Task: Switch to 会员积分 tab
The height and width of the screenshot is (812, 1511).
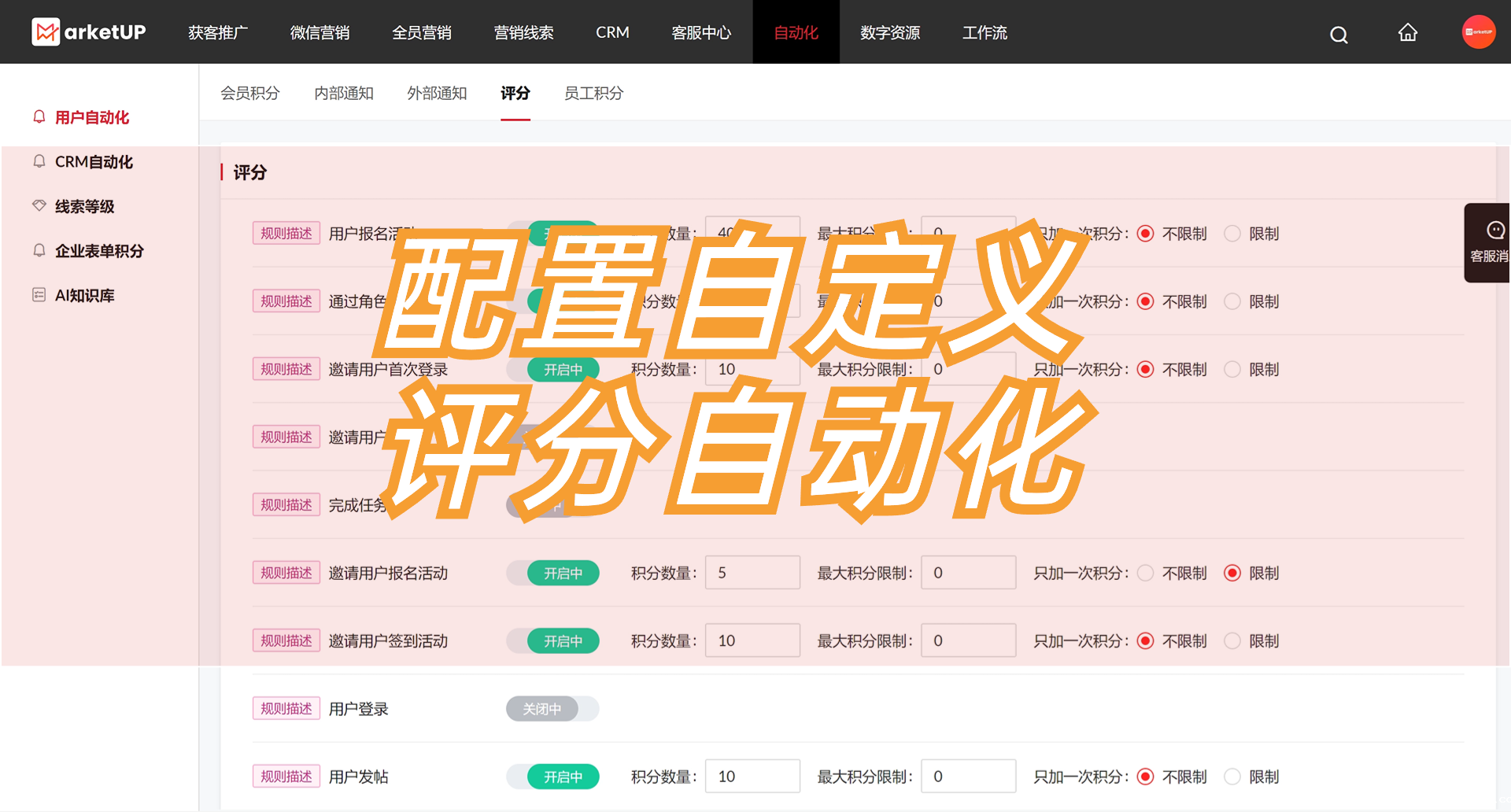Action: tap(250, 93)
